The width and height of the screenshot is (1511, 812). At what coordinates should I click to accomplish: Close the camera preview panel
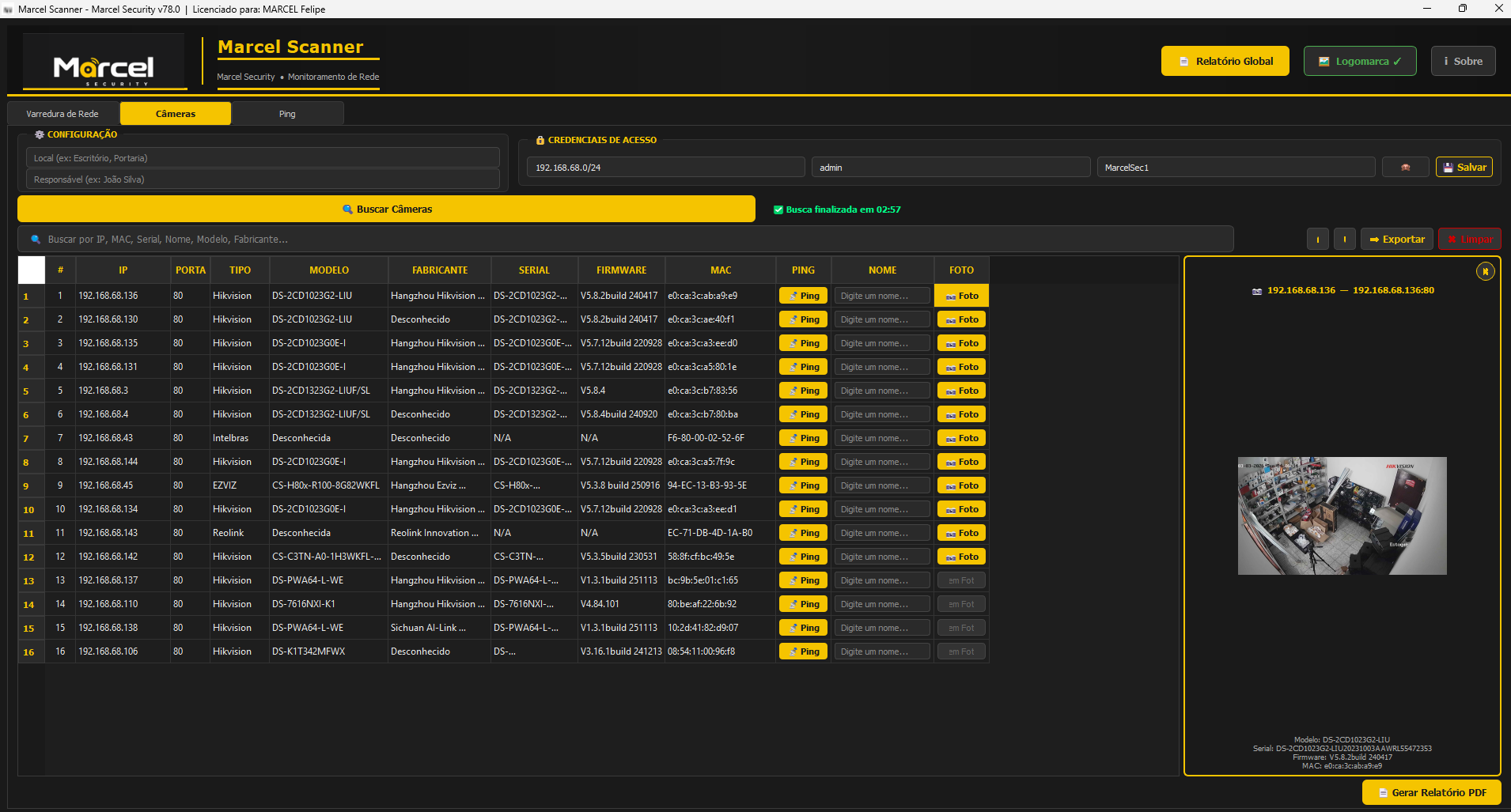pos(1485,272)
